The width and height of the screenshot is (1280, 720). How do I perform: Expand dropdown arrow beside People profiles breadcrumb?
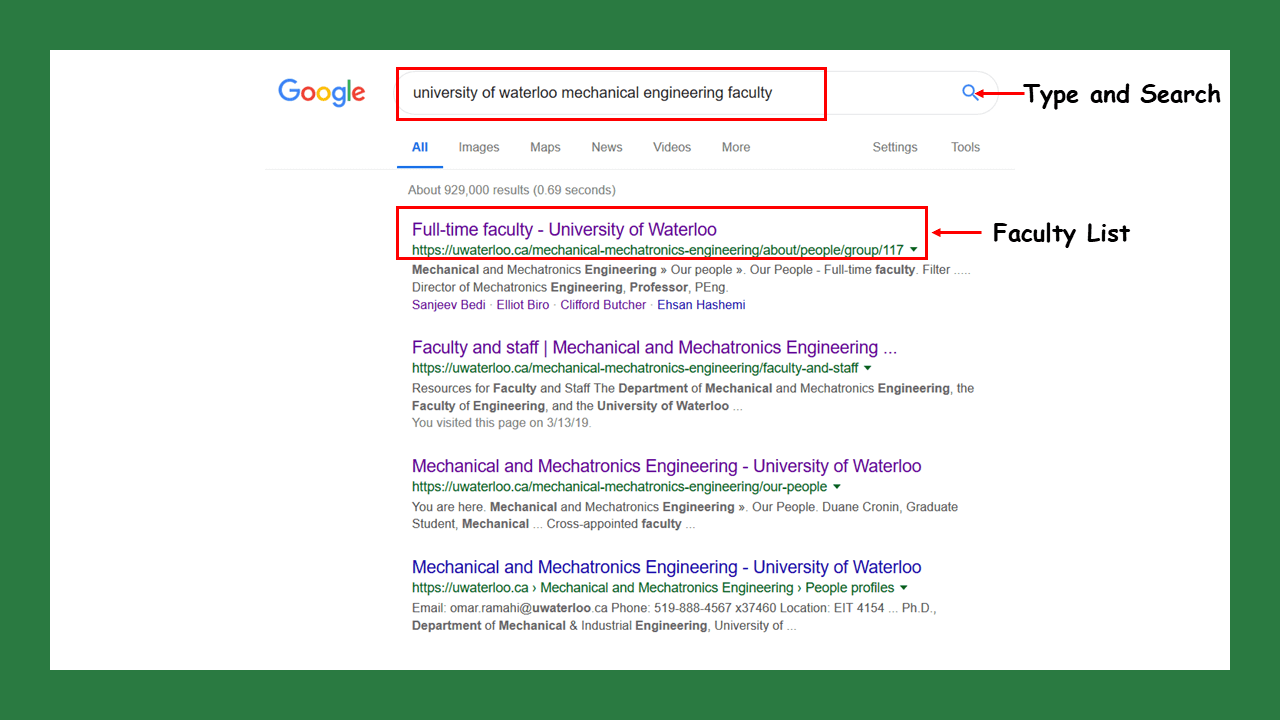coord(904,588)
